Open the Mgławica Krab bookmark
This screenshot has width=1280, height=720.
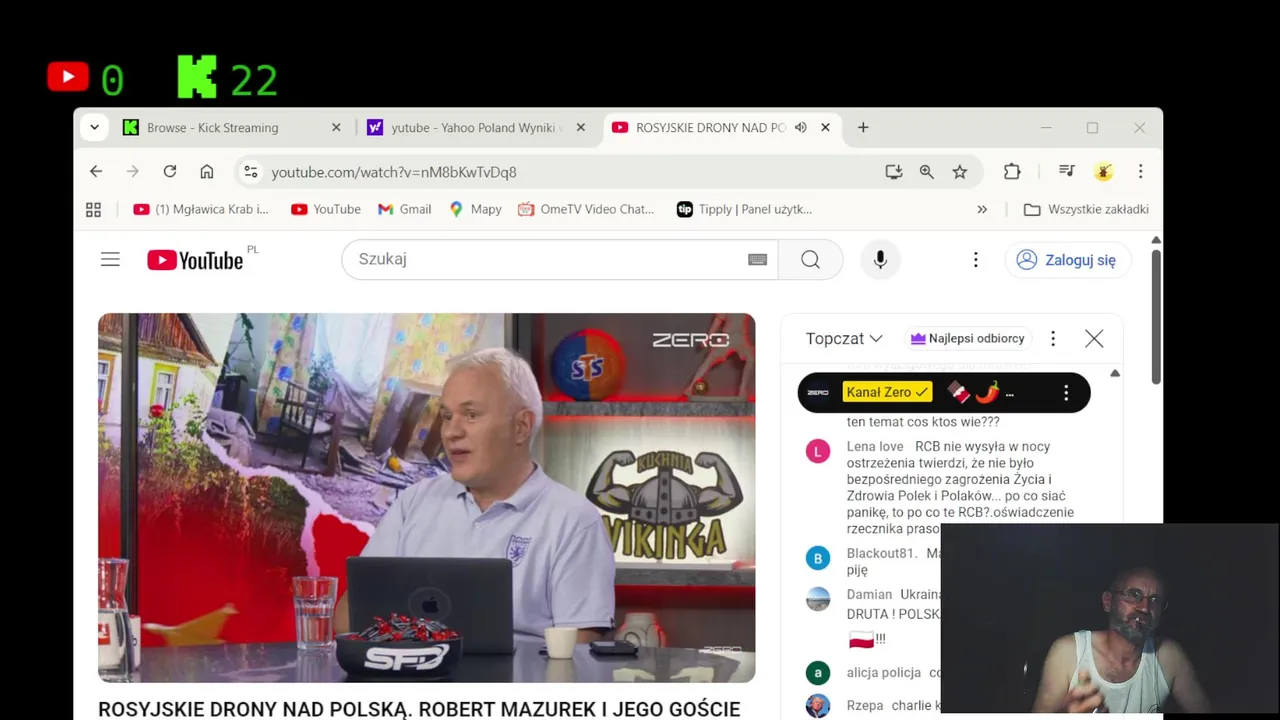point(201,210)
